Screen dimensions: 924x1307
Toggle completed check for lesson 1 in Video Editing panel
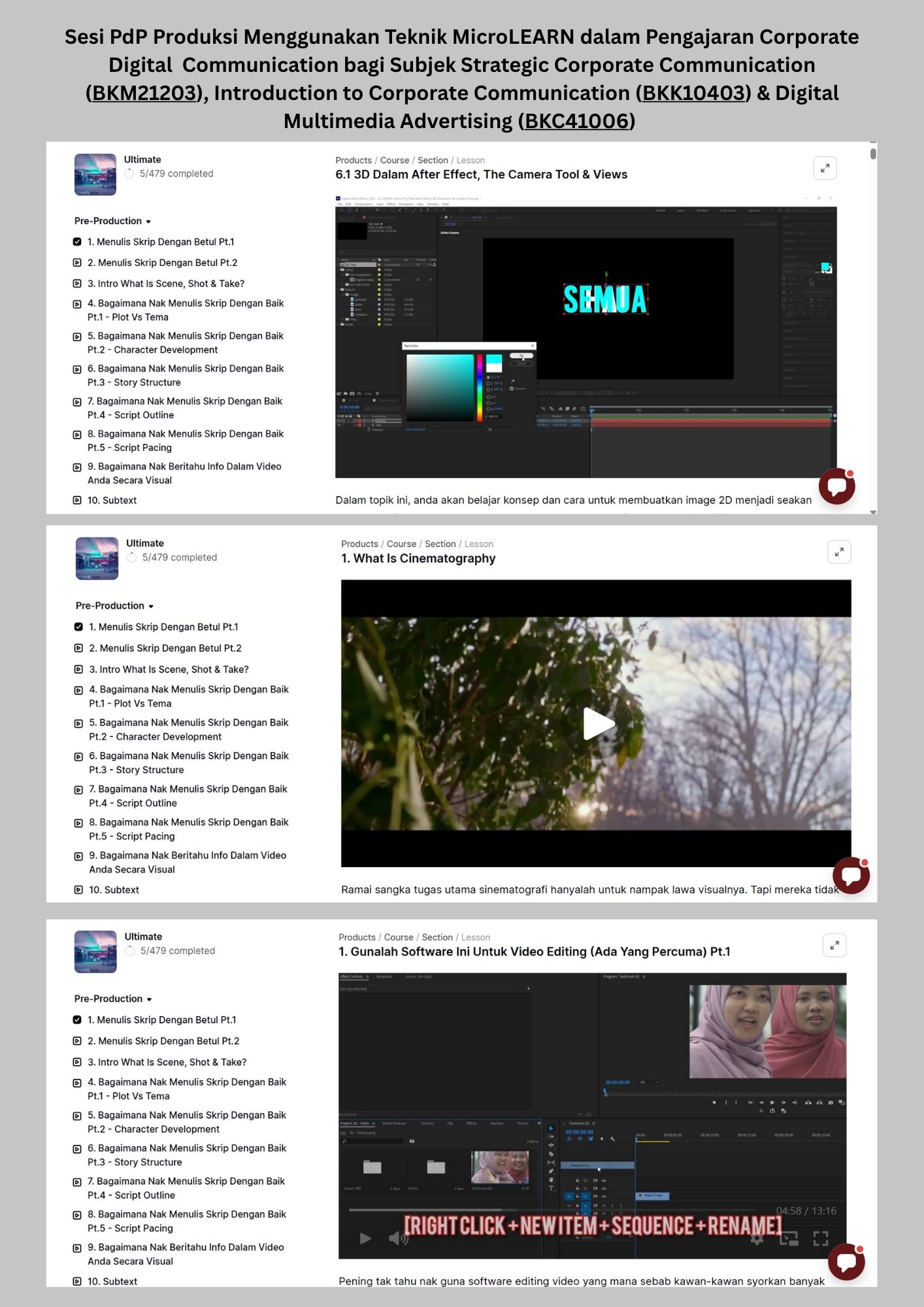77,1019
